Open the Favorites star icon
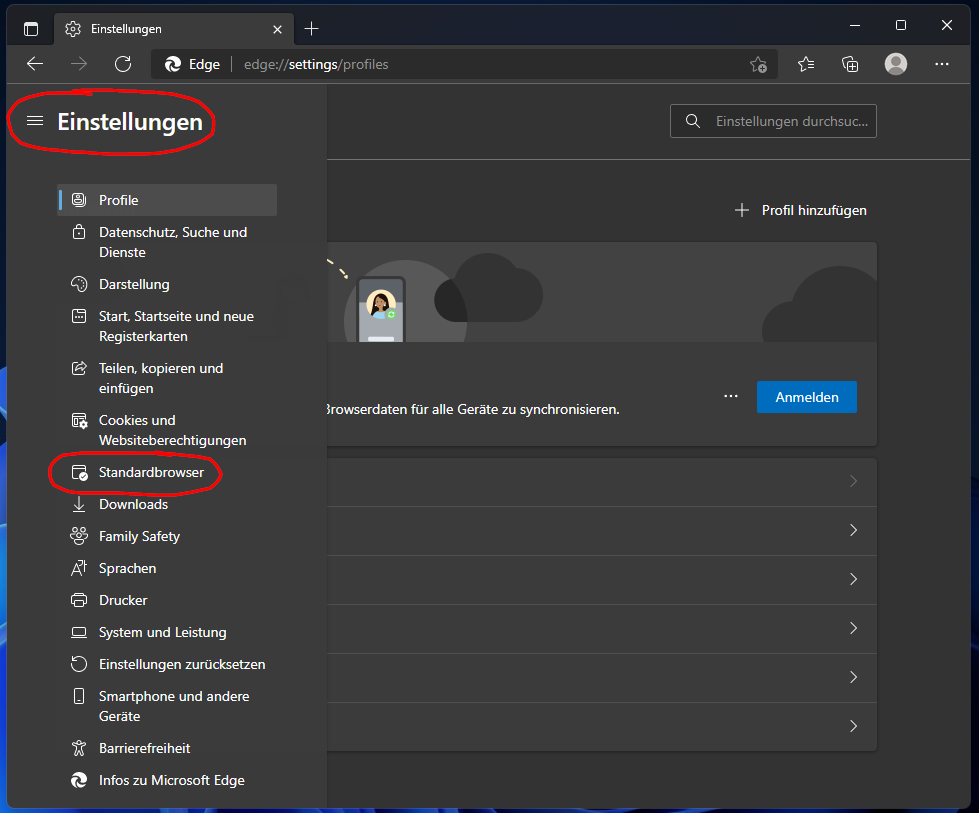 click(806, 64)
